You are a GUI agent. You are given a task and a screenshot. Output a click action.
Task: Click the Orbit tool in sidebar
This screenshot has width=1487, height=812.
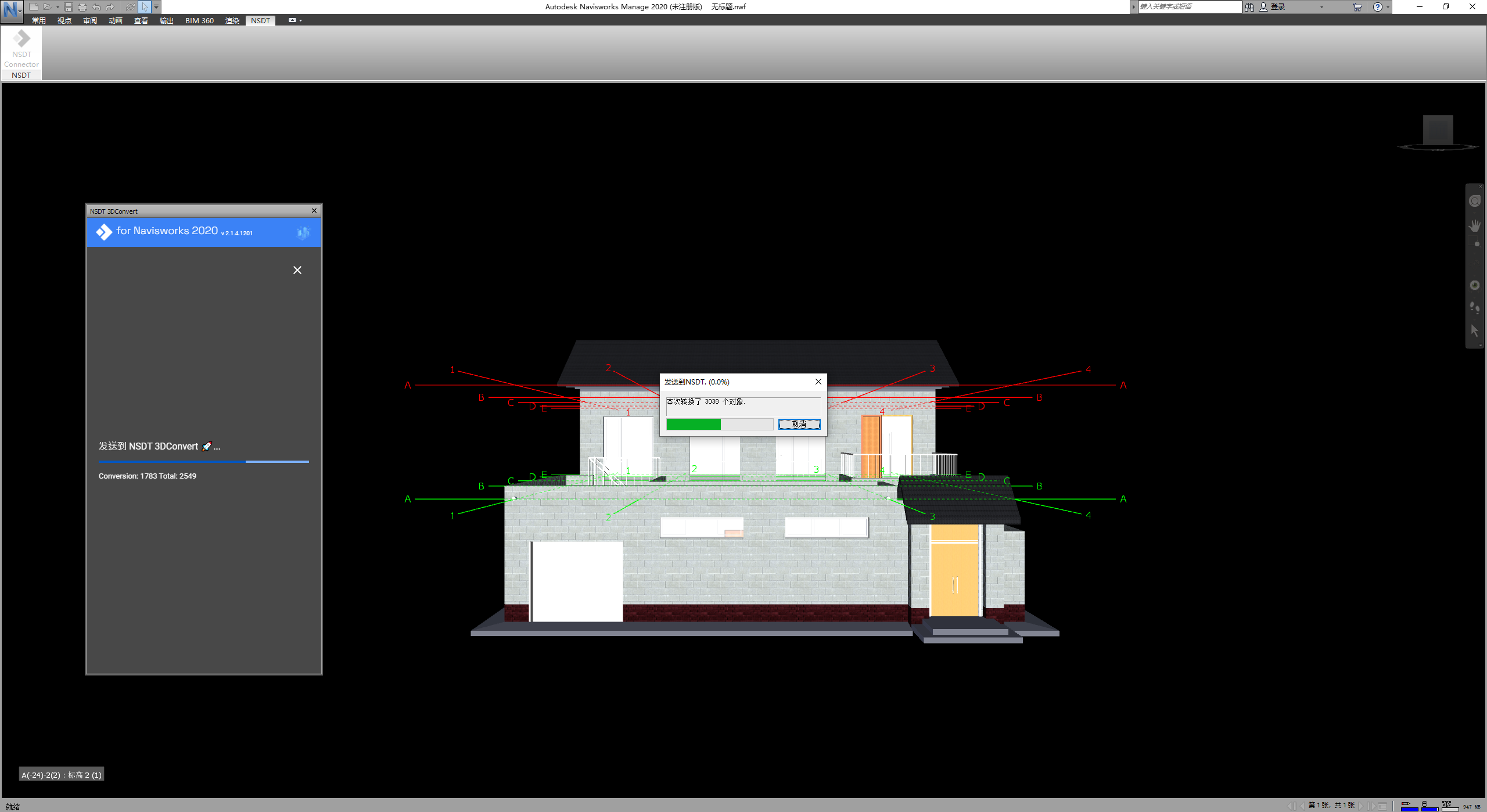(x=1475, y=263)
